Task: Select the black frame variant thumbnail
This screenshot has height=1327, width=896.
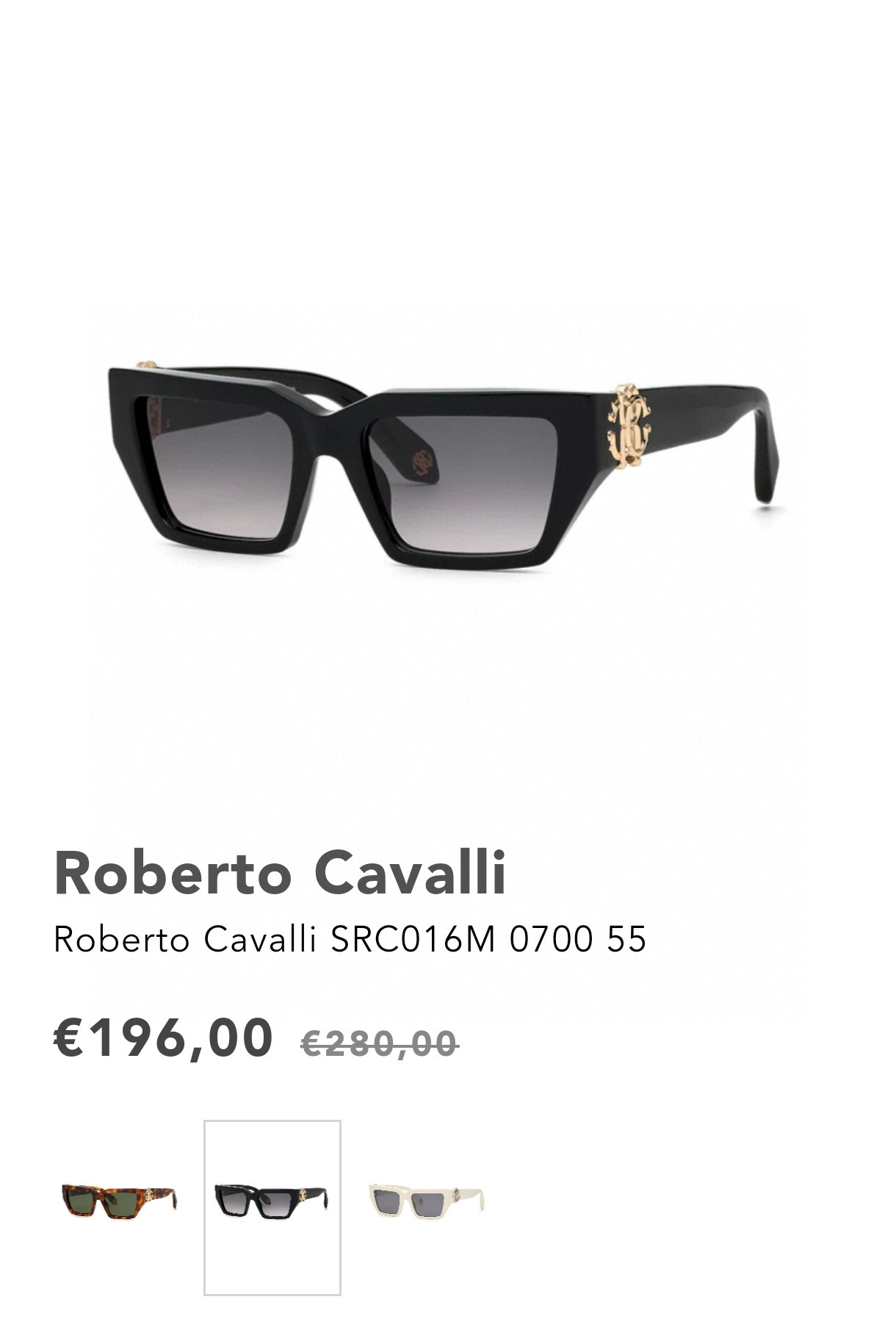Action: pos(272,1201)
